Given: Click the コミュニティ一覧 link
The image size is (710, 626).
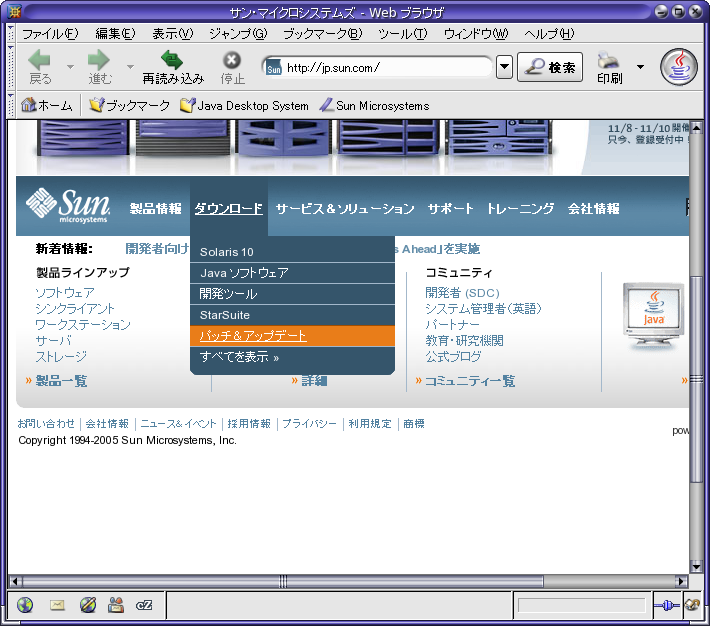Looking at the screenshot, I should pos(470,380).
